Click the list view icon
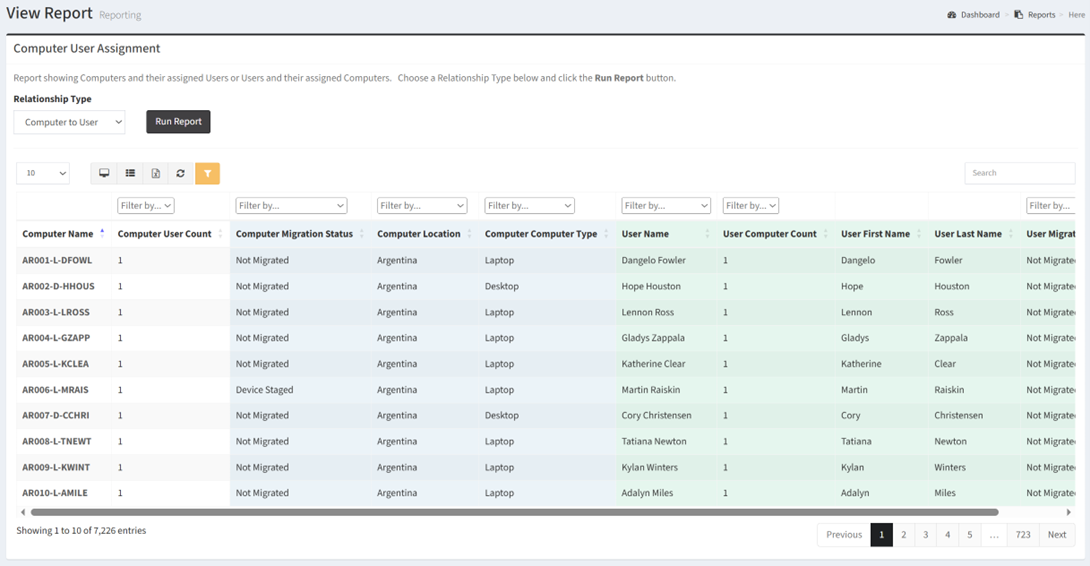The height and width of the screenshot is (566, 1090). coord(130,173)
